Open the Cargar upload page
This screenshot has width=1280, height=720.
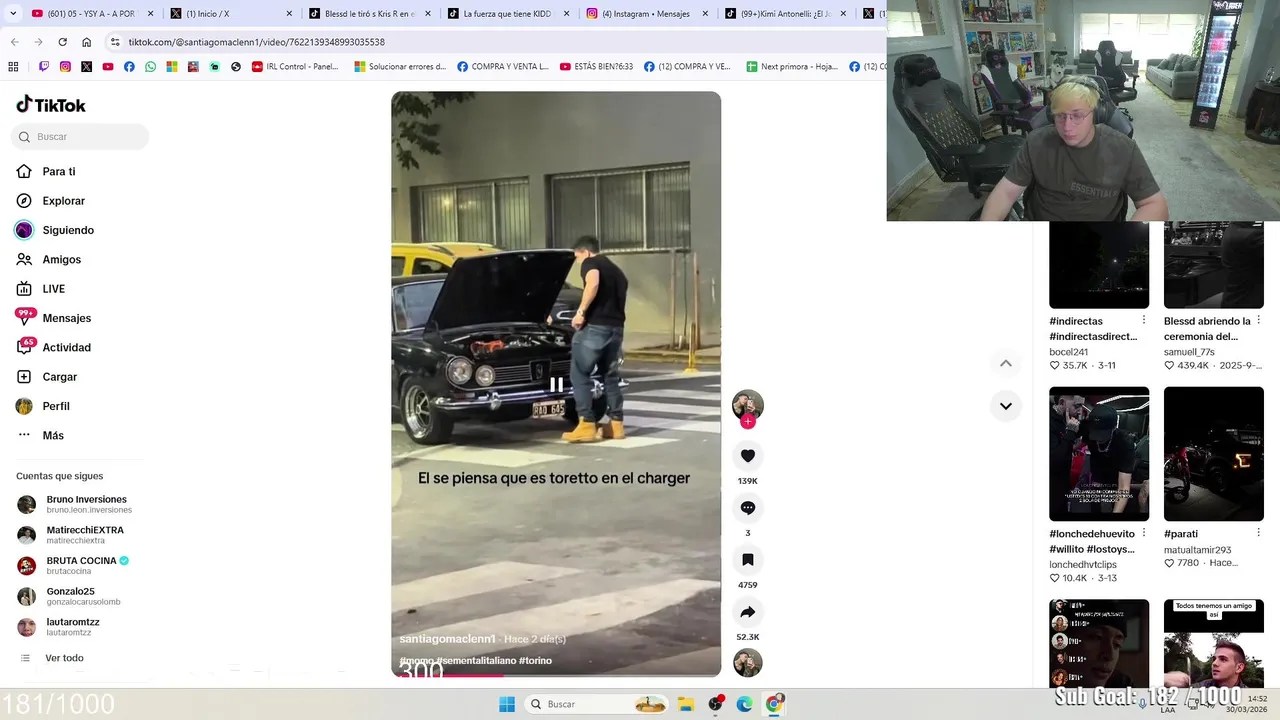pos(47,377)
